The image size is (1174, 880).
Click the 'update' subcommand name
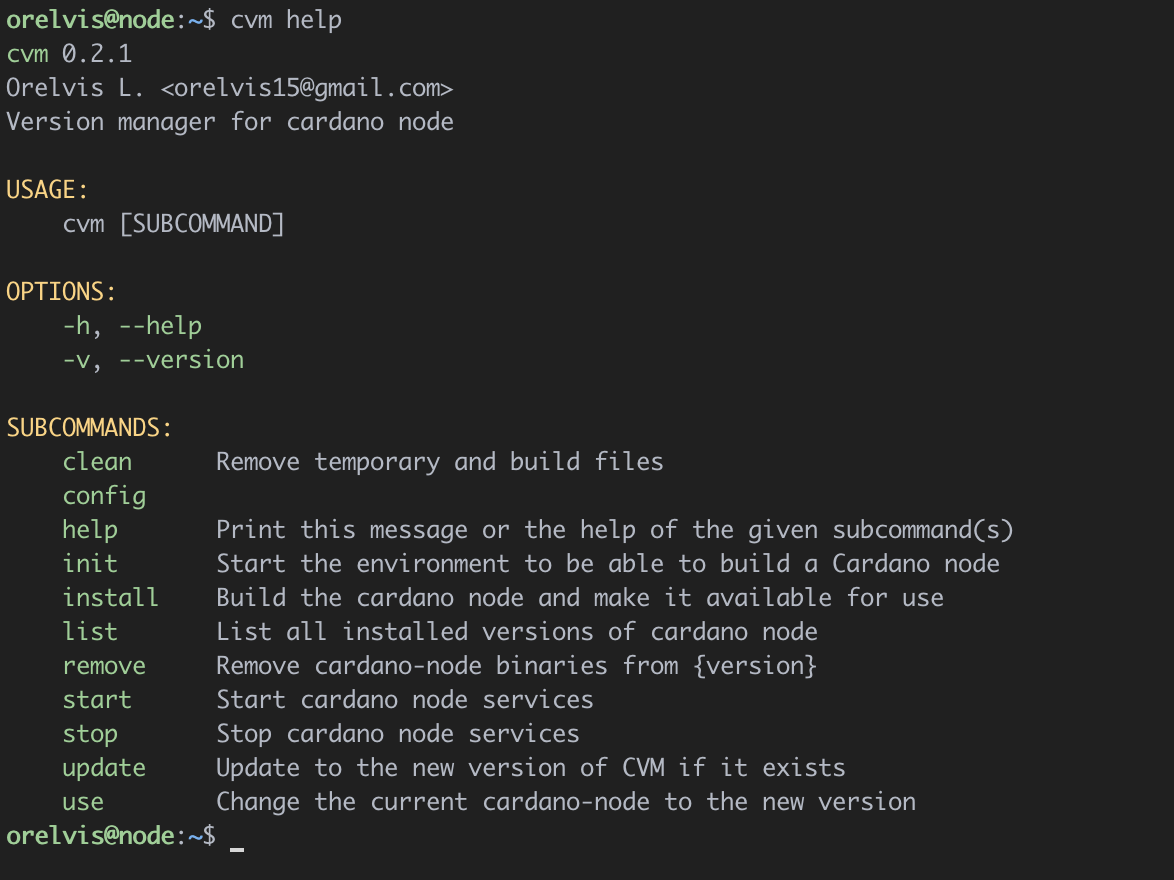[104, 768]
